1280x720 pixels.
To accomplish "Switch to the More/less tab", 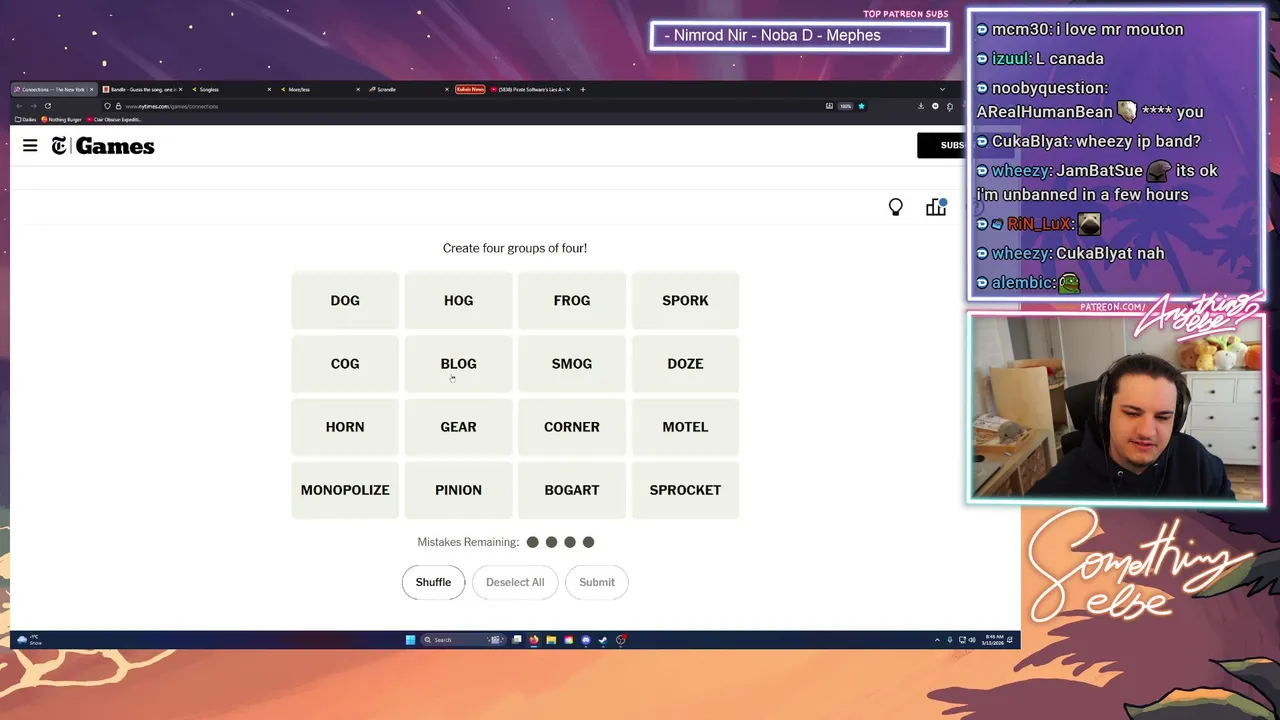I will pyautogui.click(x=320, y=89).
